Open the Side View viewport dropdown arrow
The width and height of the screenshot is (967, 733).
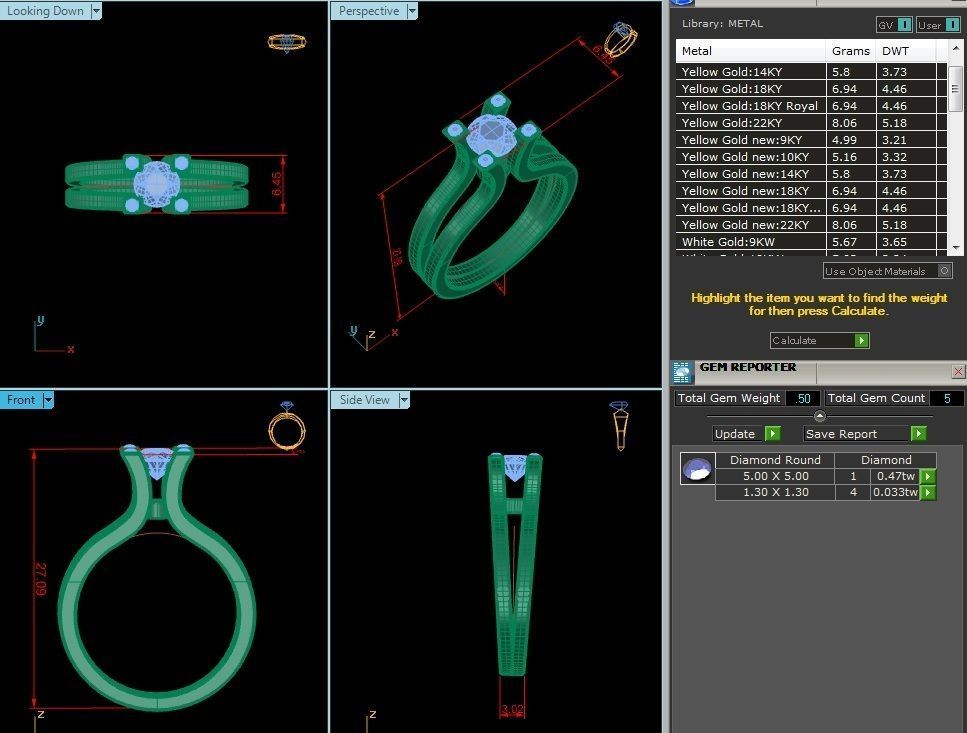(x=404, y=399)
